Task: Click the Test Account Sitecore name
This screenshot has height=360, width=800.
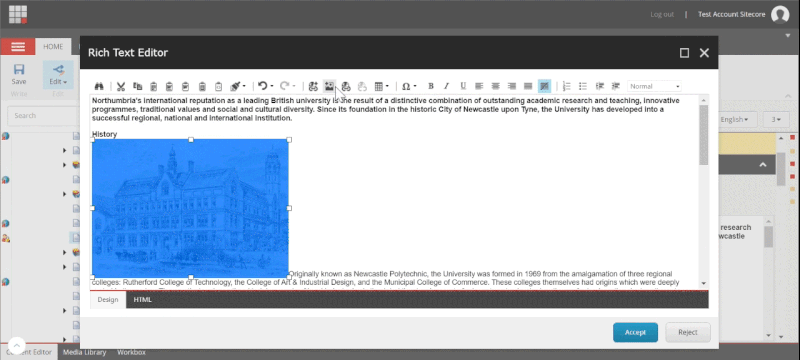Action: pyautogui.click(x=732, y=14)
